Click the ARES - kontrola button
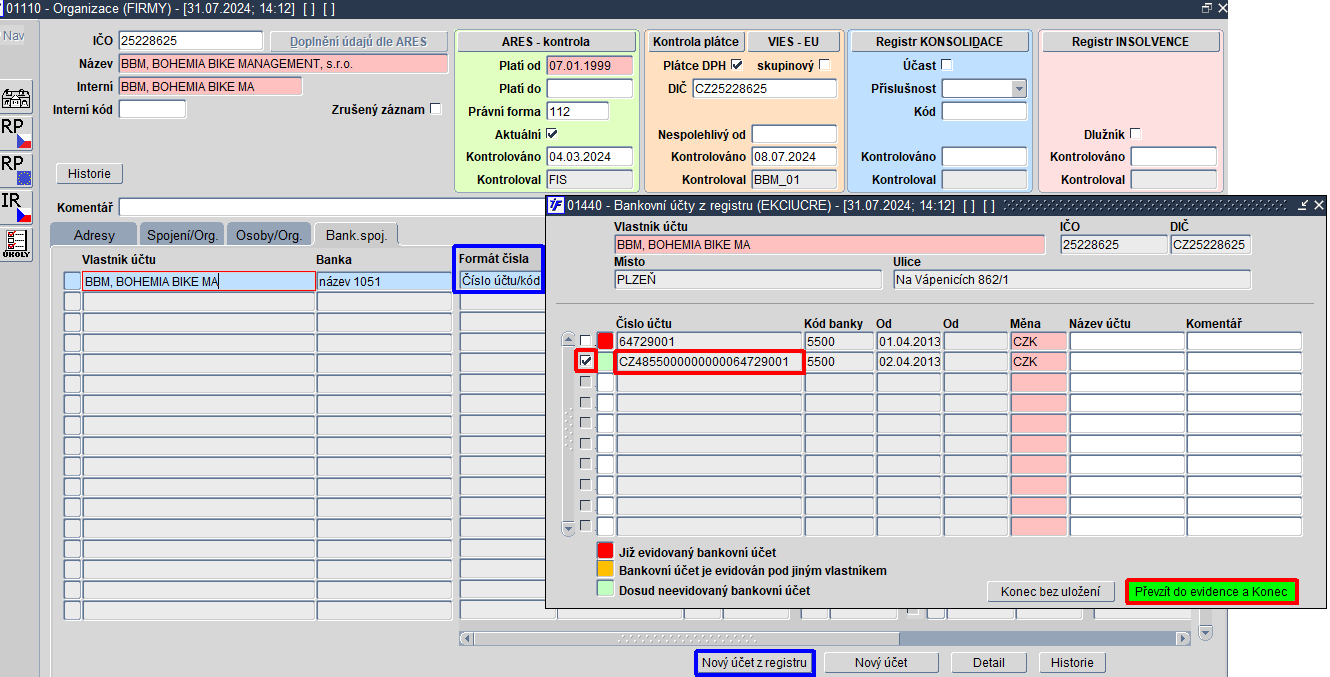 546,42
